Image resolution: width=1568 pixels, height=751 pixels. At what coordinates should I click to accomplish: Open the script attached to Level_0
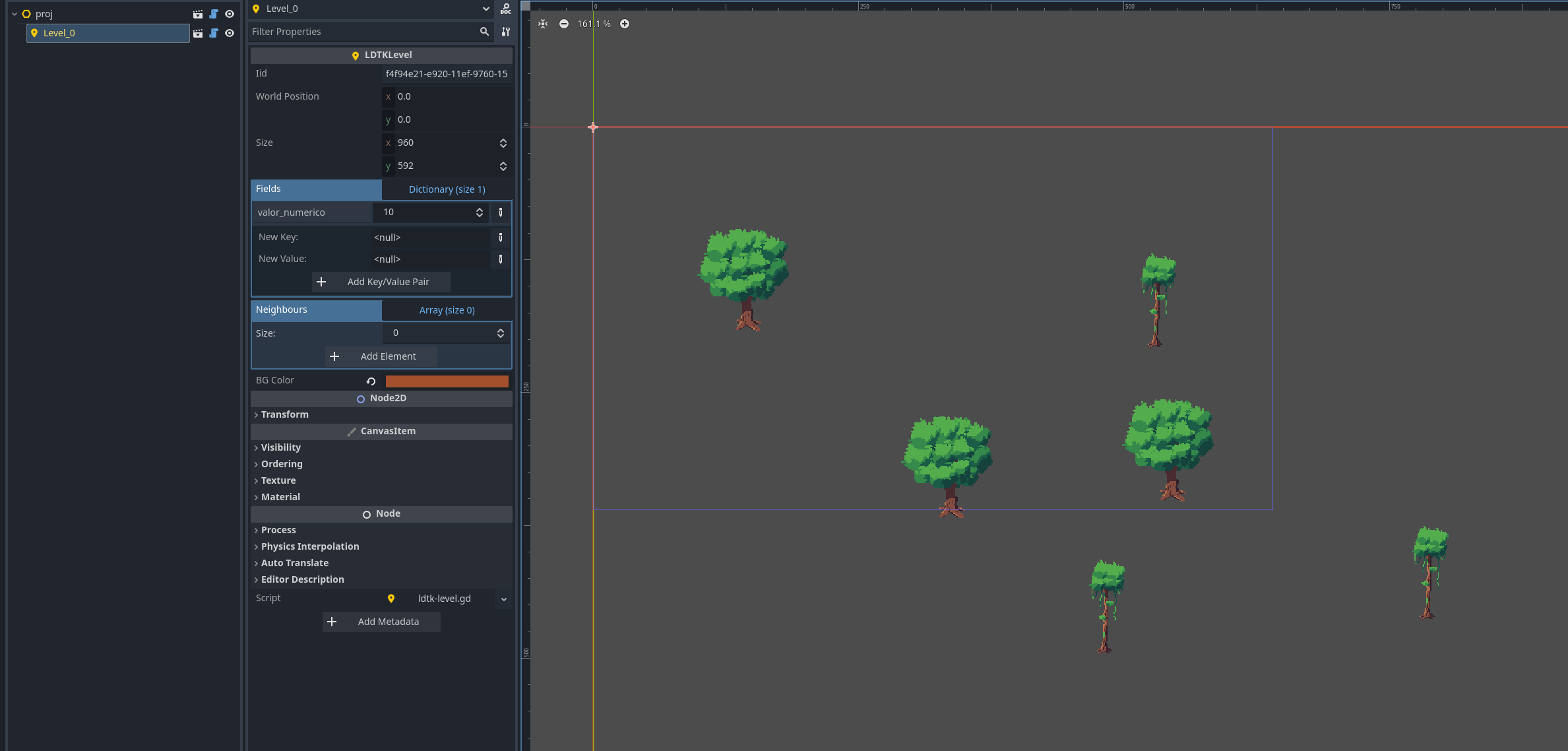[x=214, y=33]
